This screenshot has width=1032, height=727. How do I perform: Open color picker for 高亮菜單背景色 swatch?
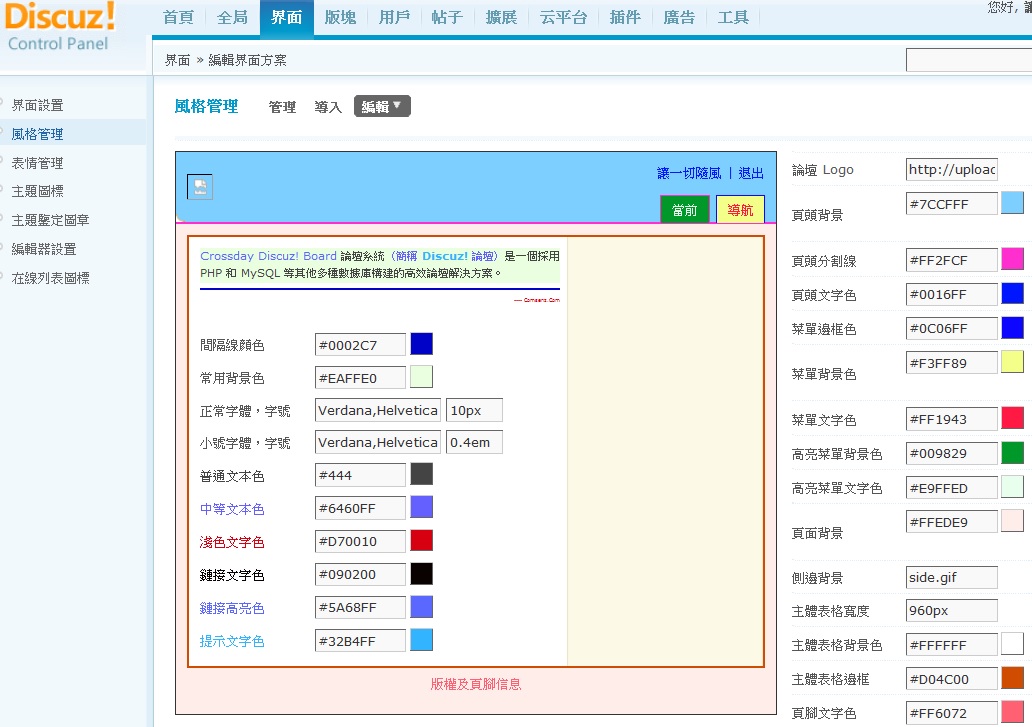point(1012,453)
